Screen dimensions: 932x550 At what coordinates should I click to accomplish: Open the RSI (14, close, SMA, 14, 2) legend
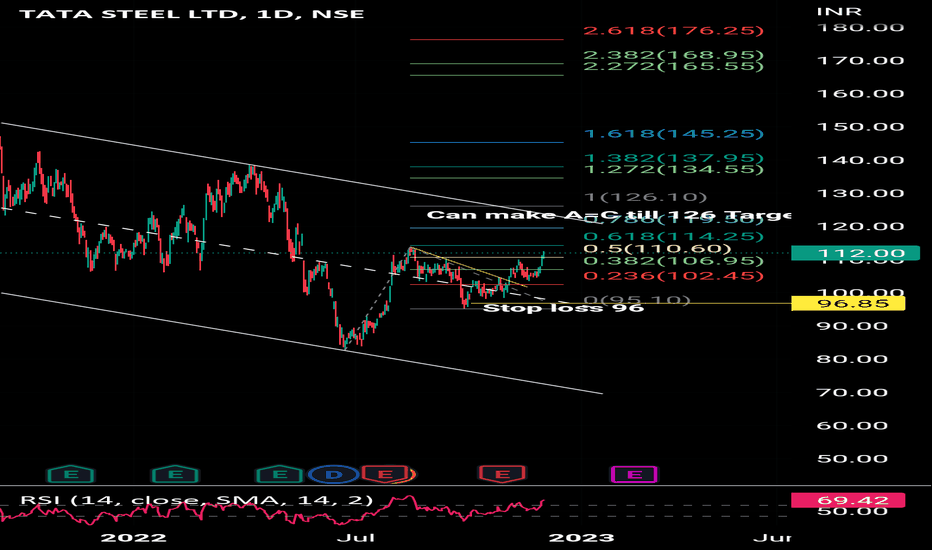(x=197, y=500)
